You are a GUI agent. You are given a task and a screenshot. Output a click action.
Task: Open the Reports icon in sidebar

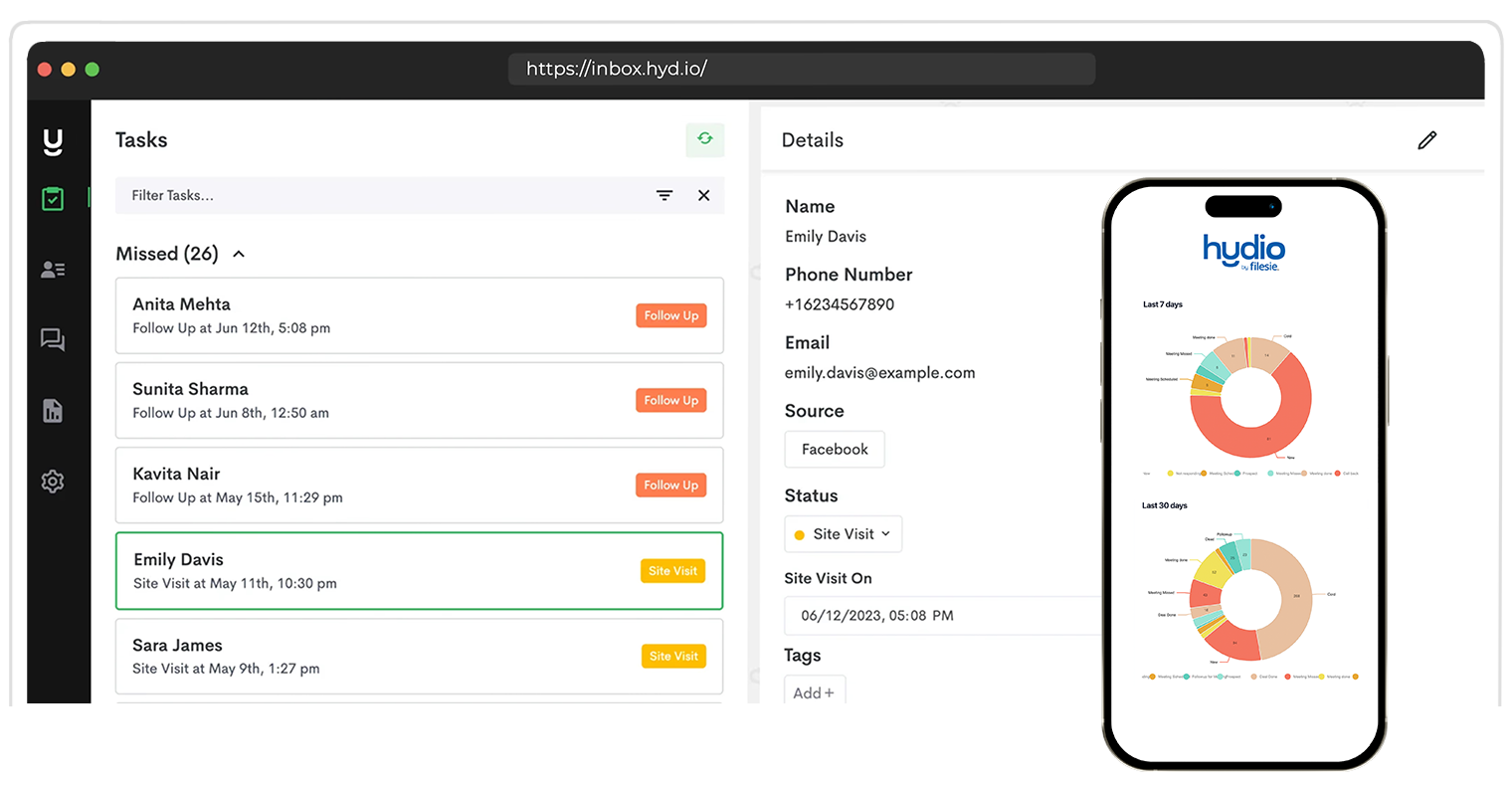(53, 410)
